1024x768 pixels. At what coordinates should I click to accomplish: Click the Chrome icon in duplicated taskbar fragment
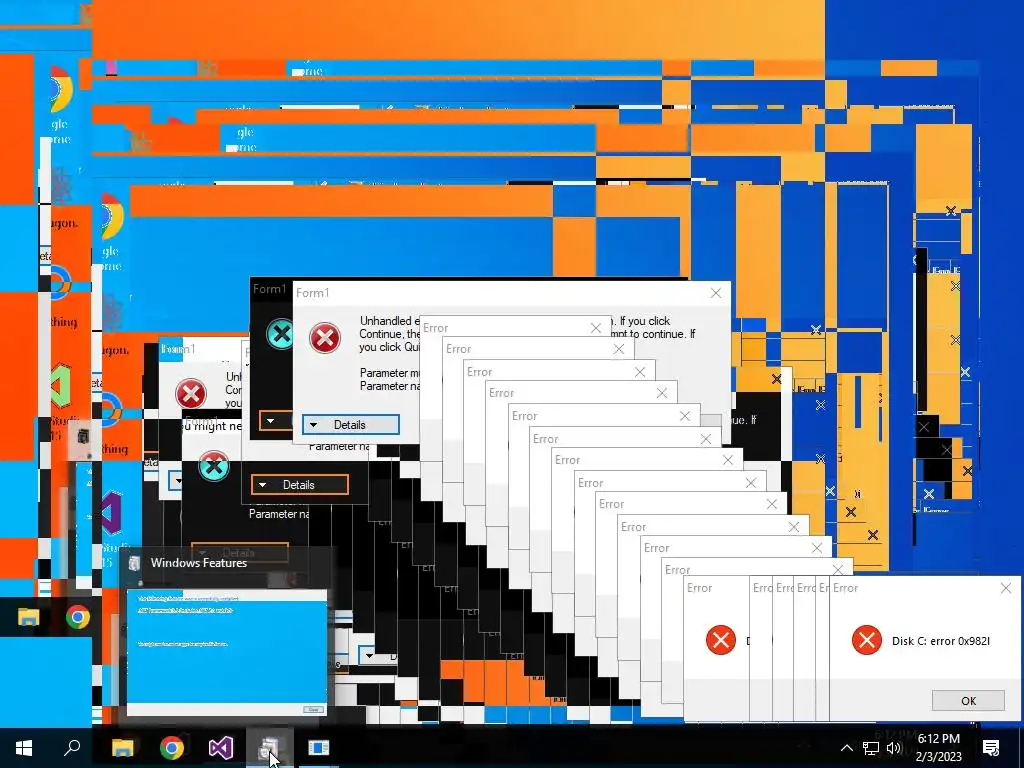tap(78, 617)
